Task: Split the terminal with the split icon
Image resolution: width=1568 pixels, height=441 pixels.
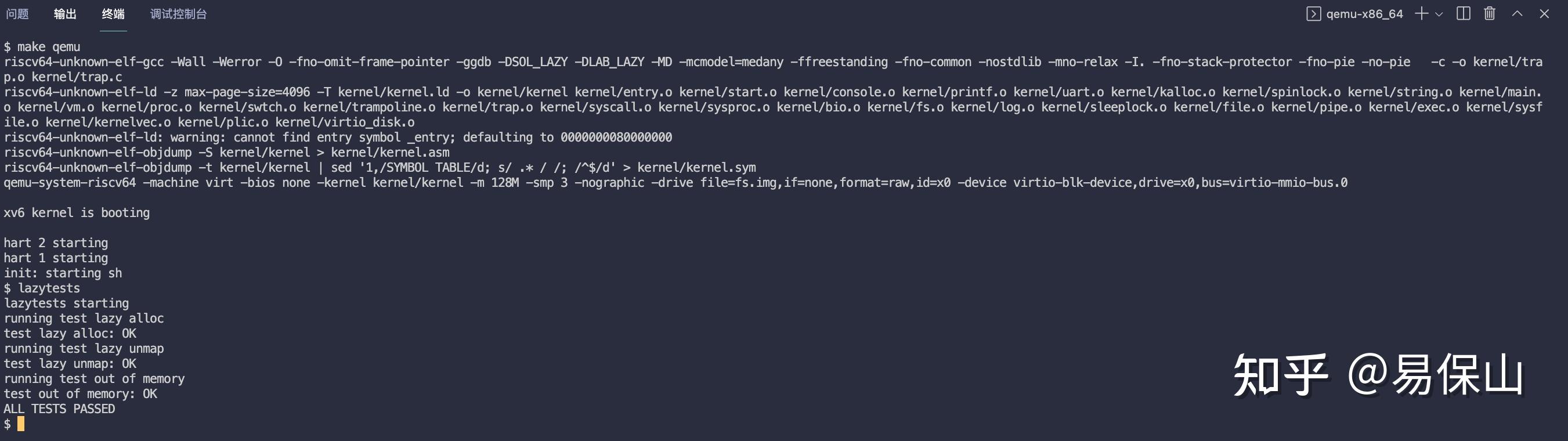Action: (x=1464, y=14)
